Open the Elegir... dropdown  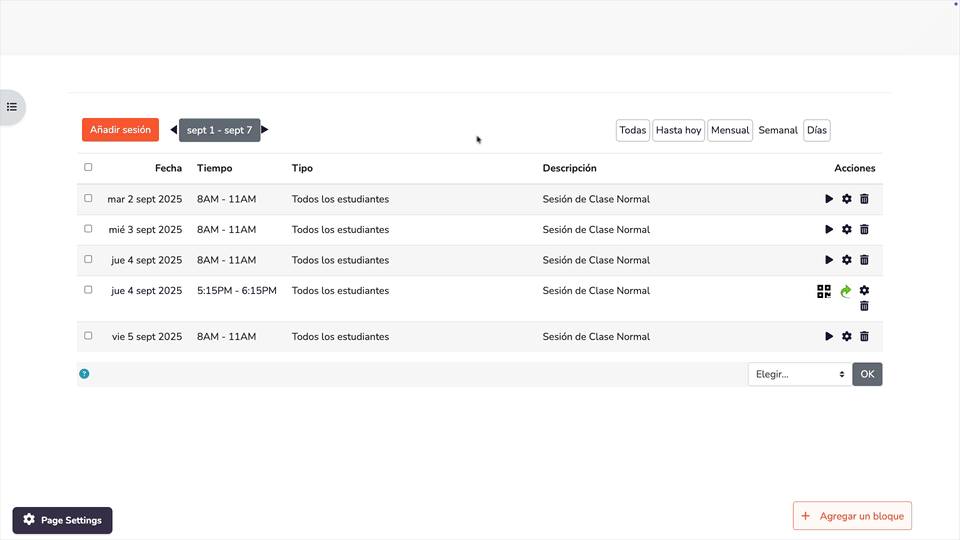coord(800,375)
